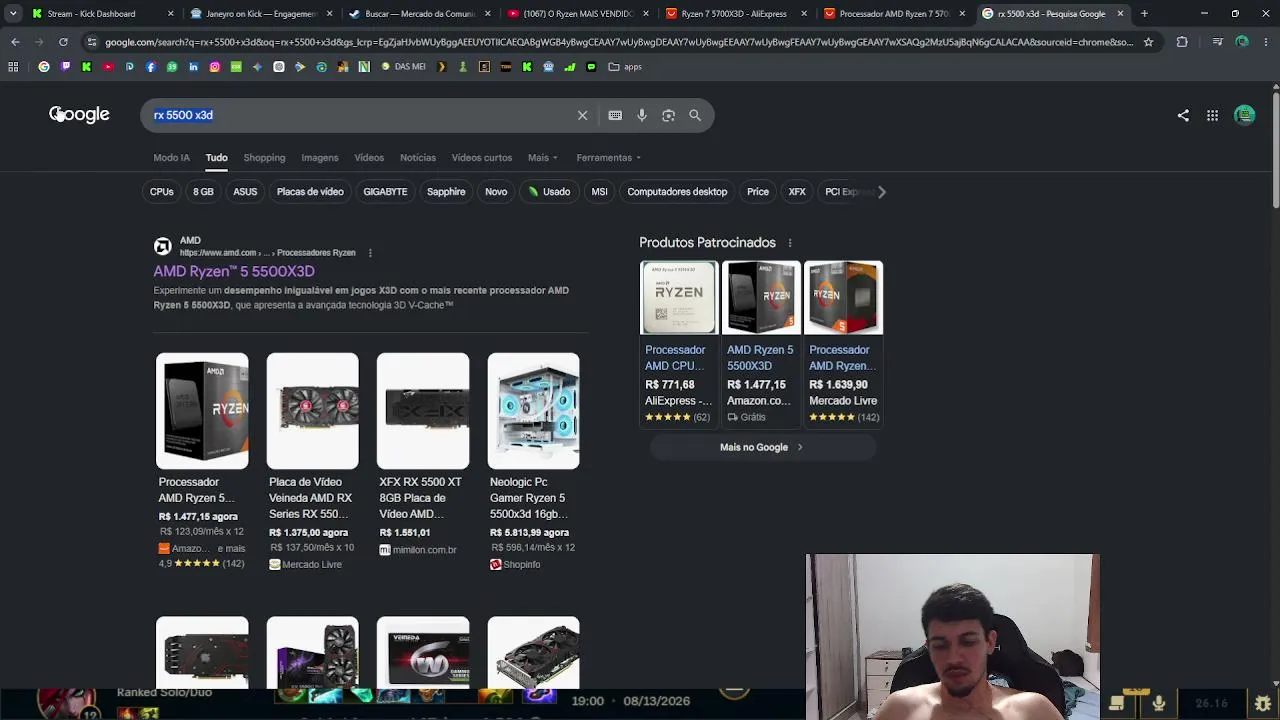Start voice search with the microphone

coord(642,115)
